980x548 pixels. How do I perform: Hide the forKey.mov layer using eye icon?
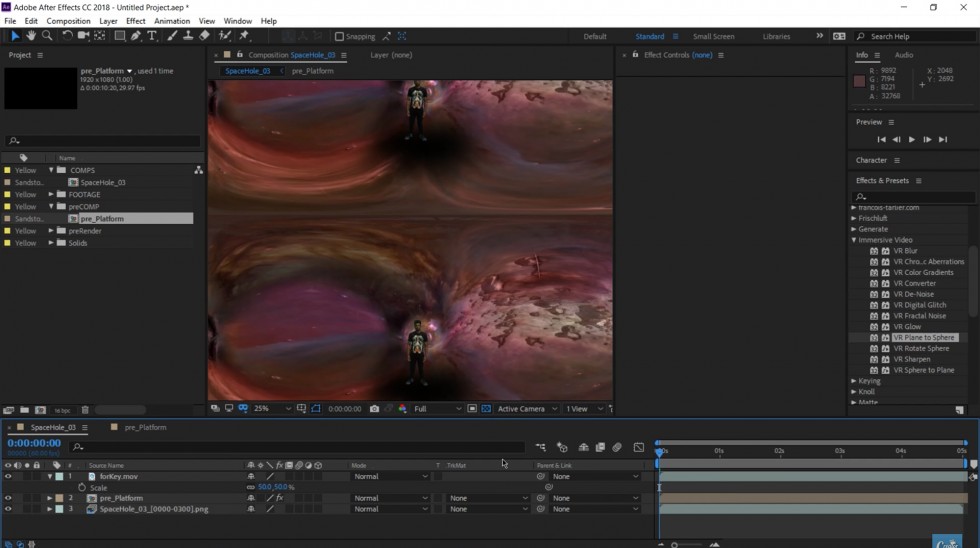click(8, 477)
